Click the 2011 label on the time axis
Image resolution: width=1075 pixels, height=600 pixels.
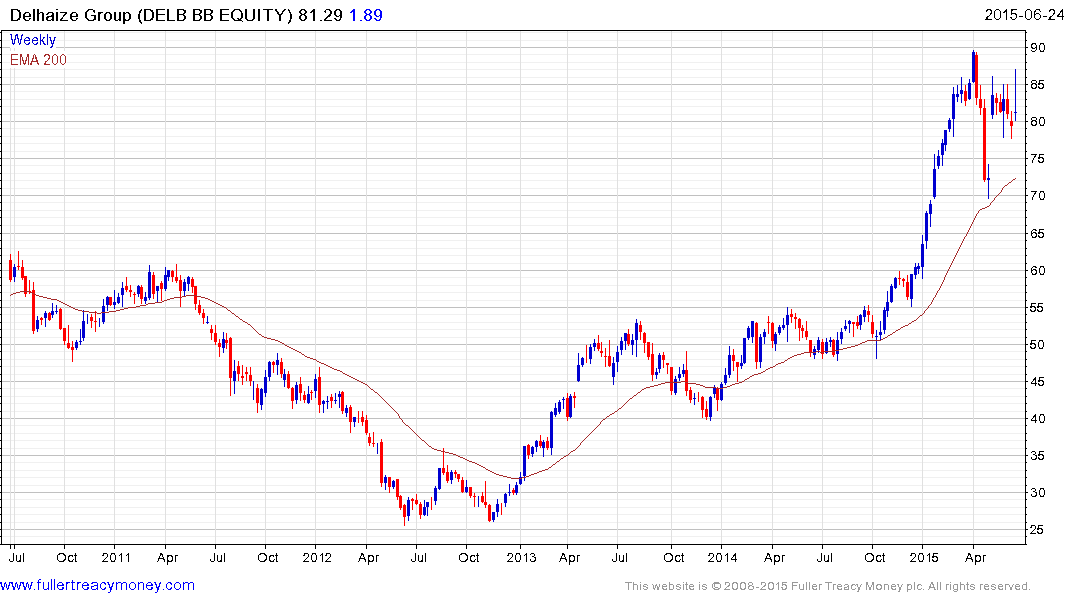tap(115, 556)
